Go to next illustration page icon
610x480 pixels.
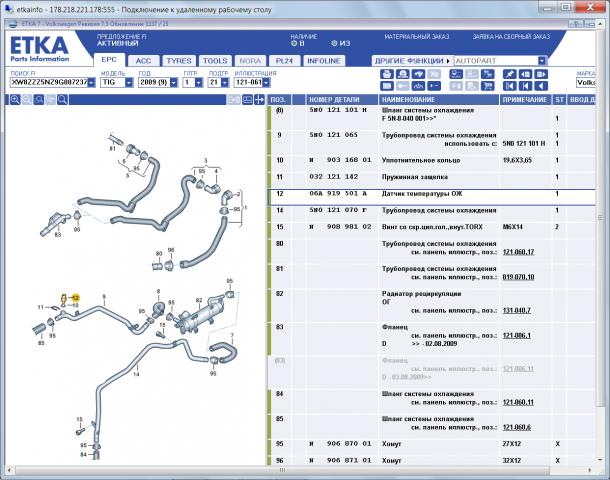click(541, 74)
